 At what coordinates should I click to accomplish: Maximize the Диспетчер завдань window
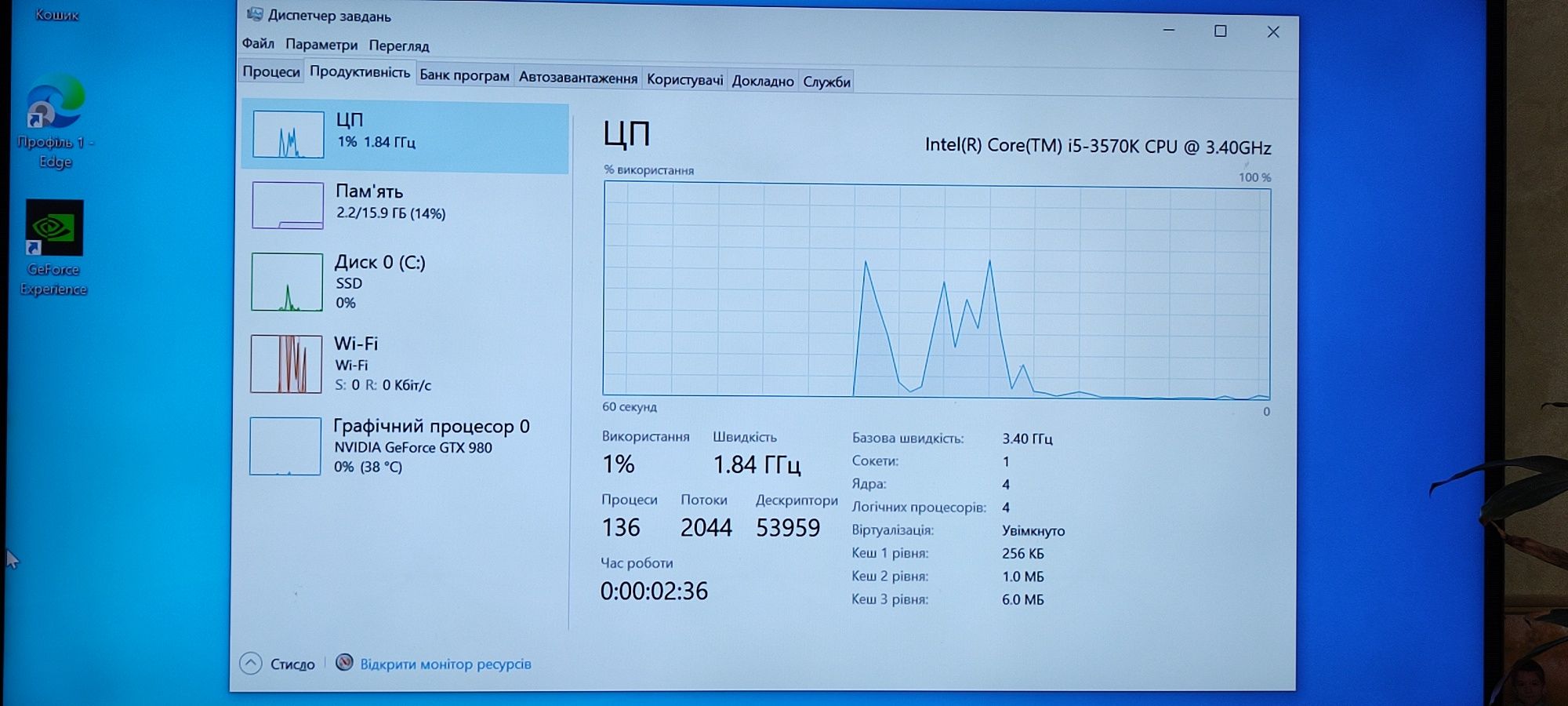(x=1220, y=31)
